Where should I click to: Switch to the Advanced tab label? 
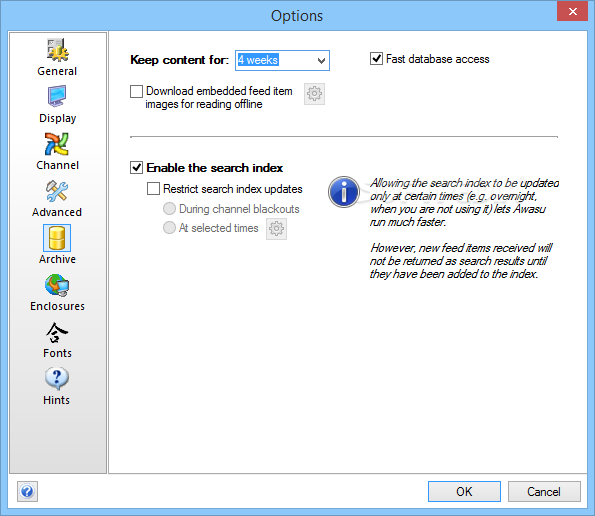[57, 212]
